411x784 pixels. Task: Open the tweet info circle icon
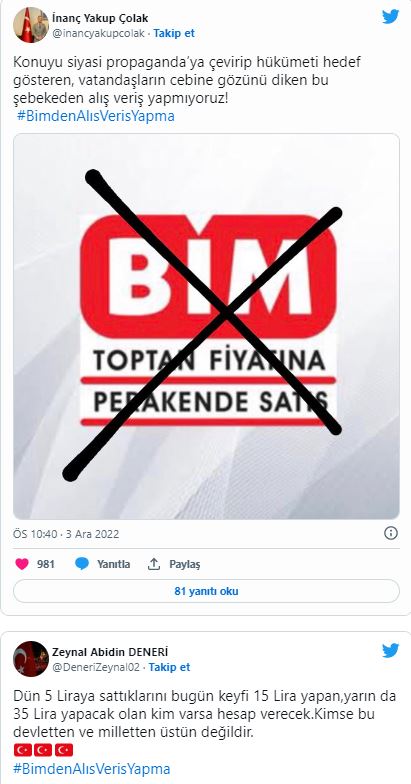tap(390, 533)
